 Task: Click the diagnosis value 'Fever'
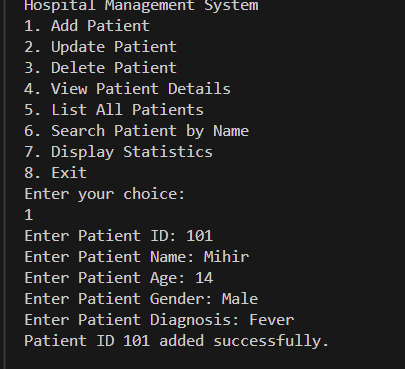[272, 320]
